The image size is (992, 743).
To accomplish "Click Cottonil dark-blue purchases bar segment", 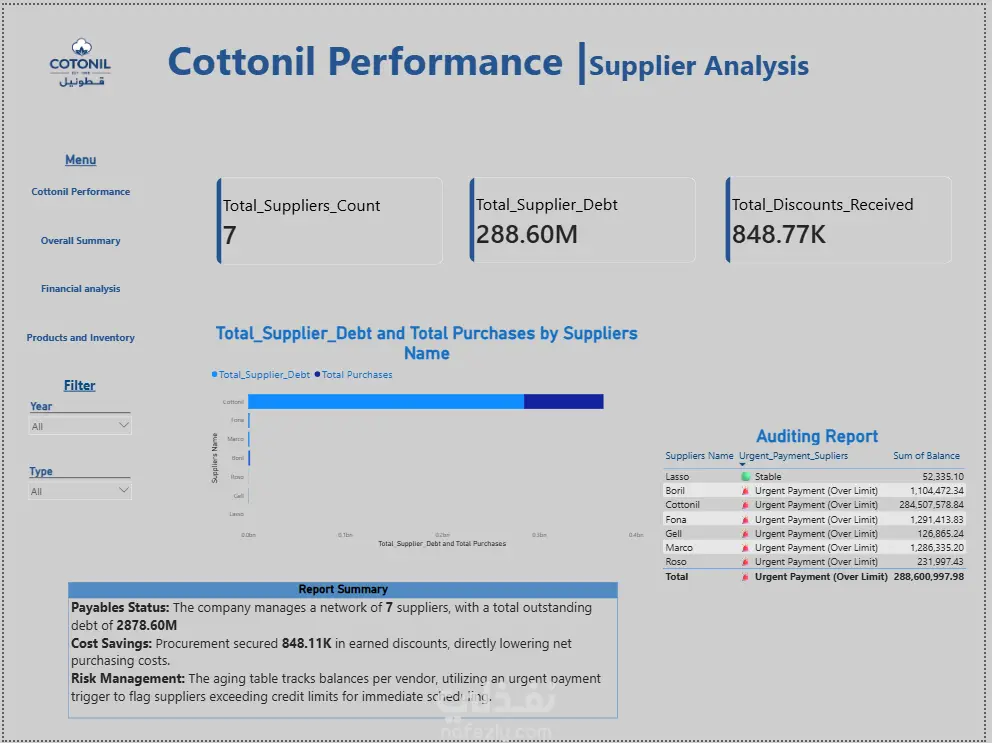I will [564, 401].
